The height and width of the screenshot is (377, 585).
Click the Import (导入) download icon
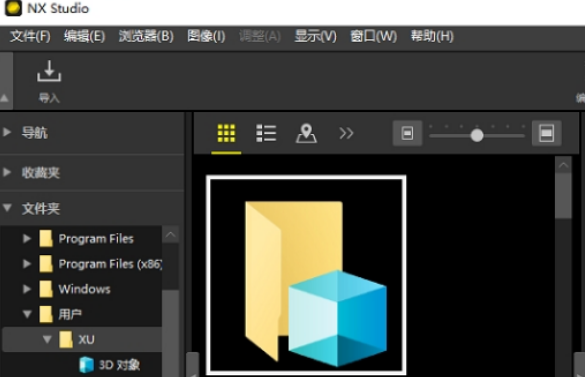pos(49,71)
